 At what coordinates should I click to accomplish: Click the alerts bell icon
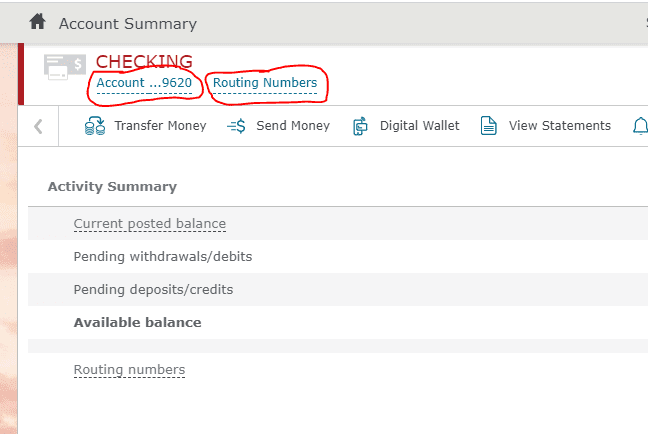click(640, 126)
